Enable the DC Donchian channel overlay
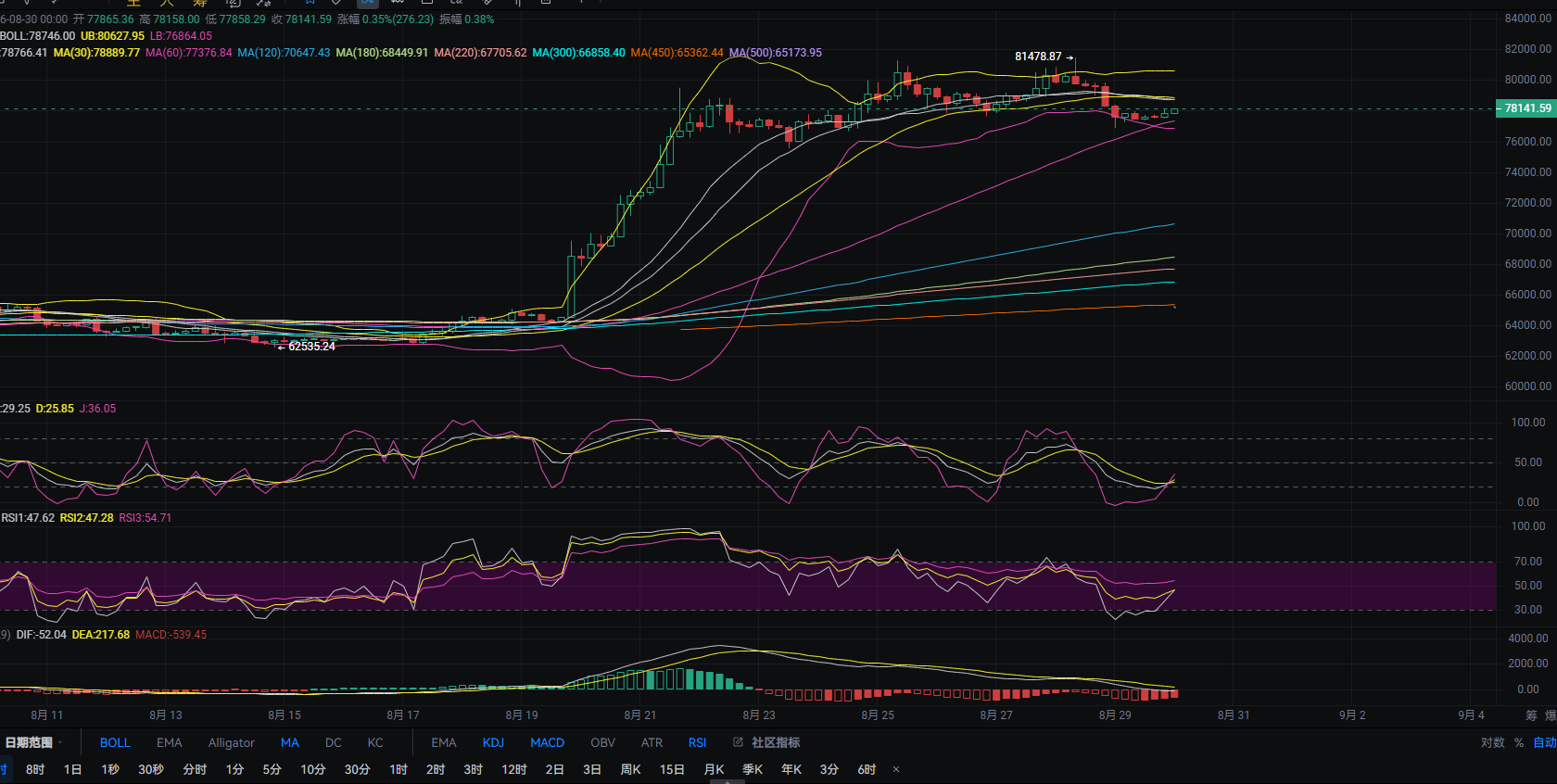The image size is (1557, 784). (x=334, y=742)
